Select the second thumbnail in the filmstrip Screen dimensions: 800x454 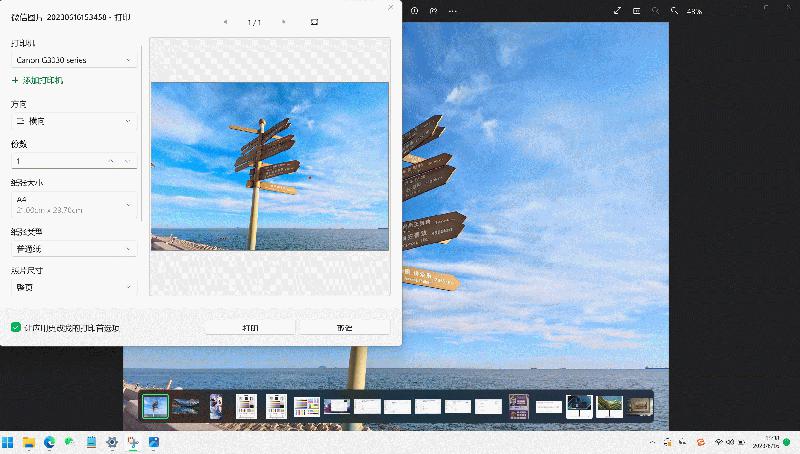tap(185, 406)
